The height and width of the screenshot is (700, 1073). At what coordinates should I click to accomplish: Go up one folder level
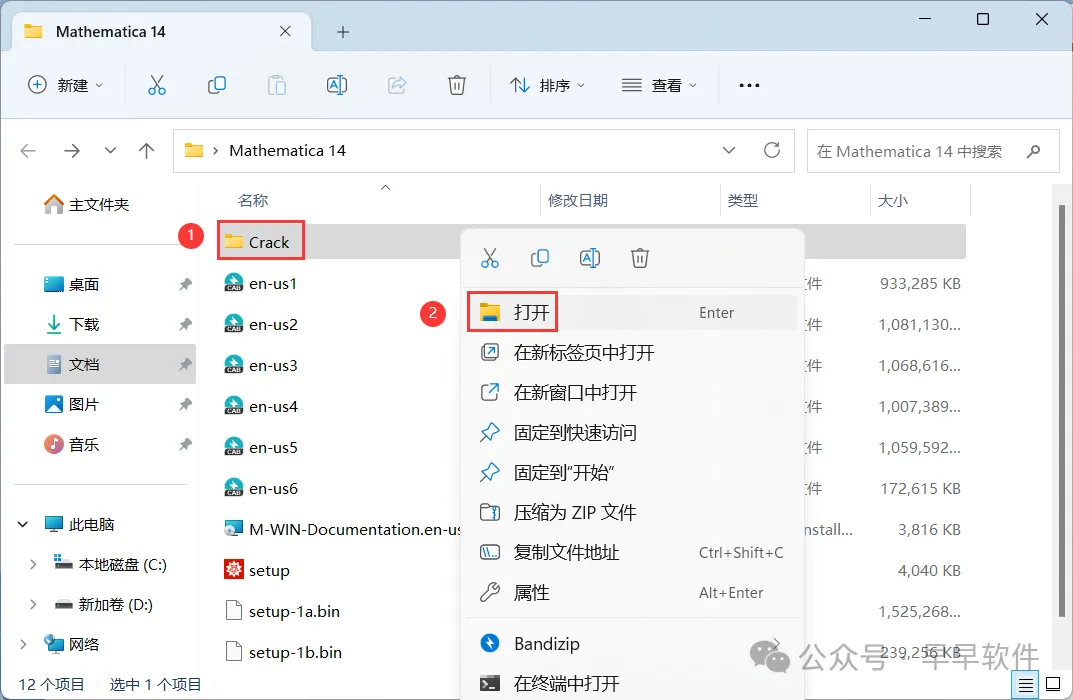tap(146, 151)
